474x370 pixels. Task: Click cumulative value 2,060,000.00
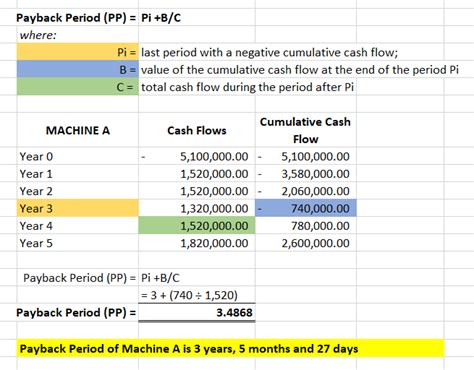[306, 191]
